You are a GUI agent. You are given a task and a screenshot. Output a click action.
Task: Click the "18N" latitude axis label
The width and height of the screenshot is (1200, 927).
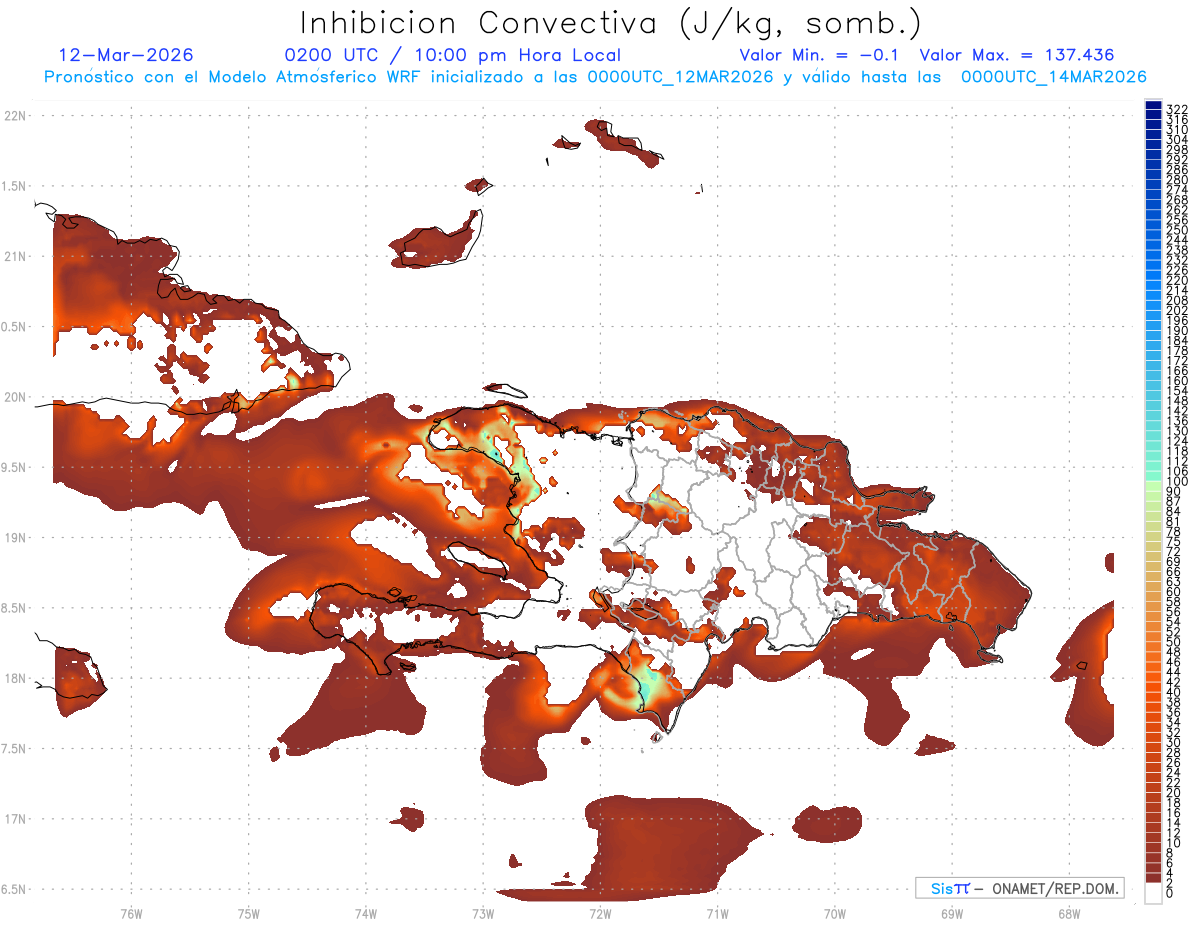14,678
